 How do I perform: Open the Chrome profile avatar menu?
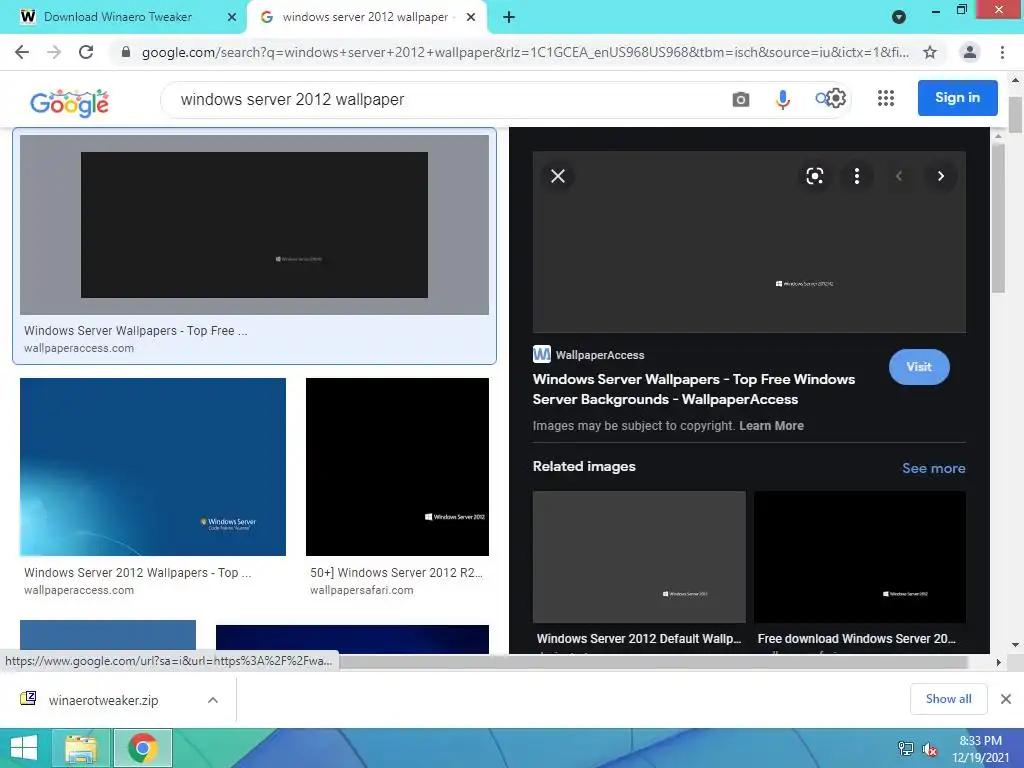tap(970, 52)
